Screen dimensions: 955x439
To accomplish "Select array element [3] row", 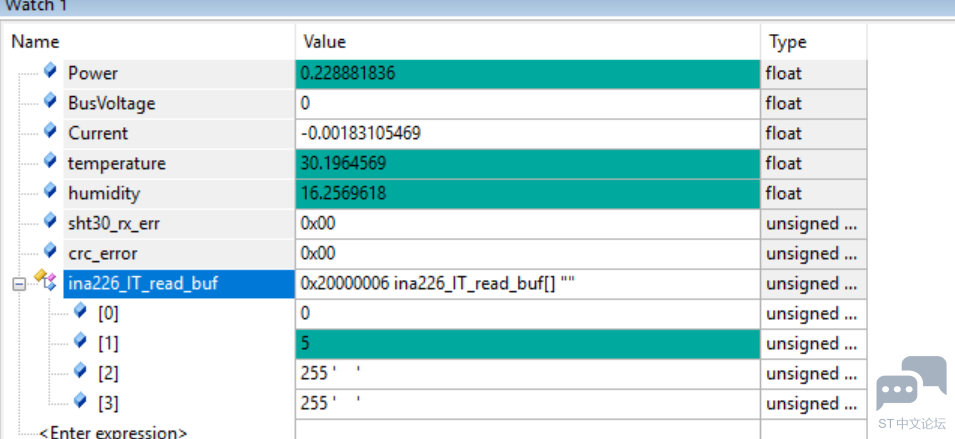I will point(107,403).
